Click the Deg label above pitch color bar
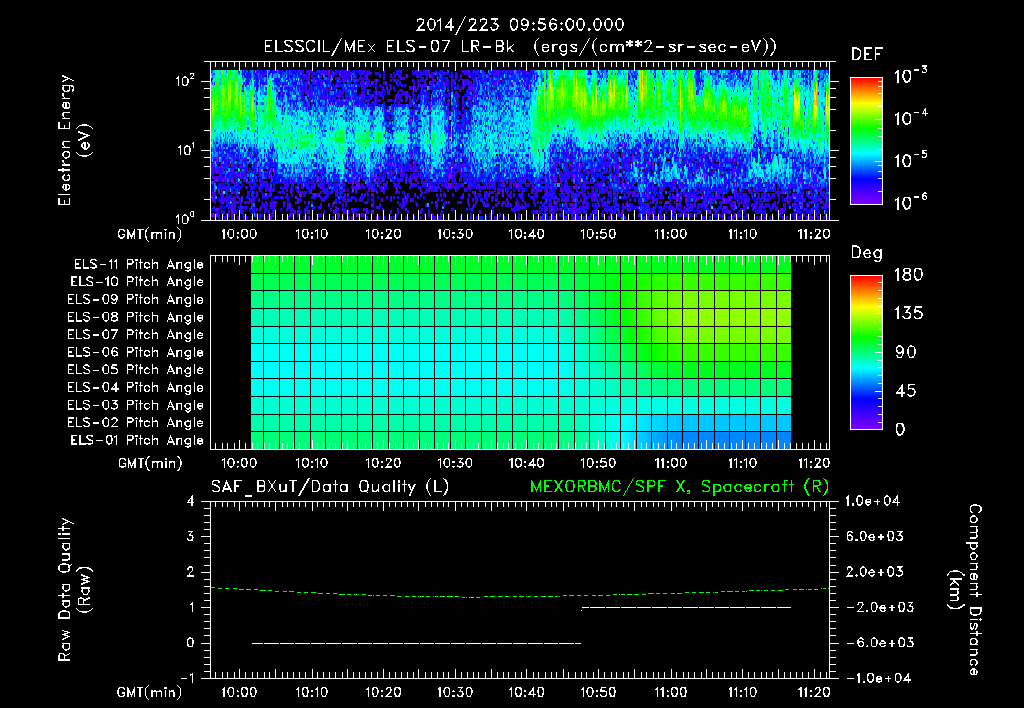1024x708 pixels. click(x=867, y=253)
